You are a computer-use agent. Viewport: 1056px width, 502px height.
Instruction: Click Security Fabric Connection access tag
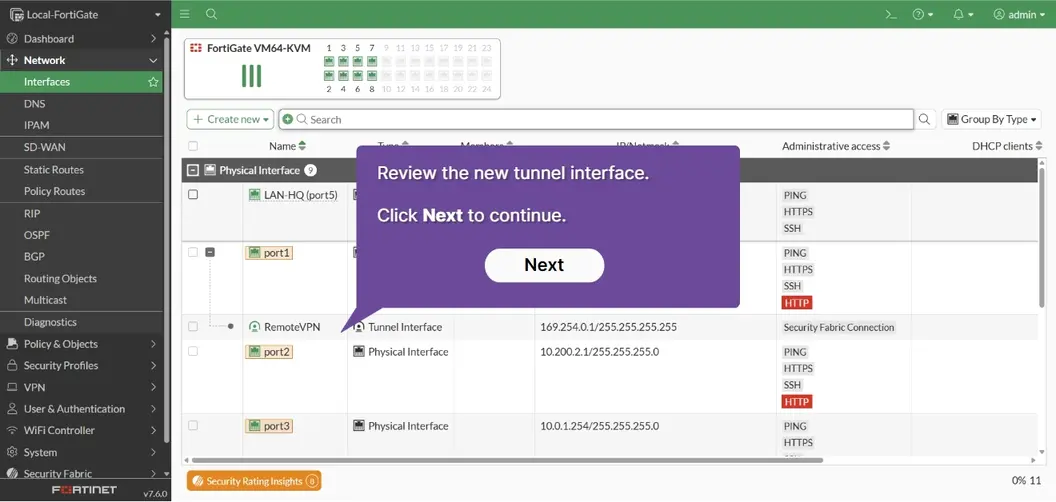(838, 327)
